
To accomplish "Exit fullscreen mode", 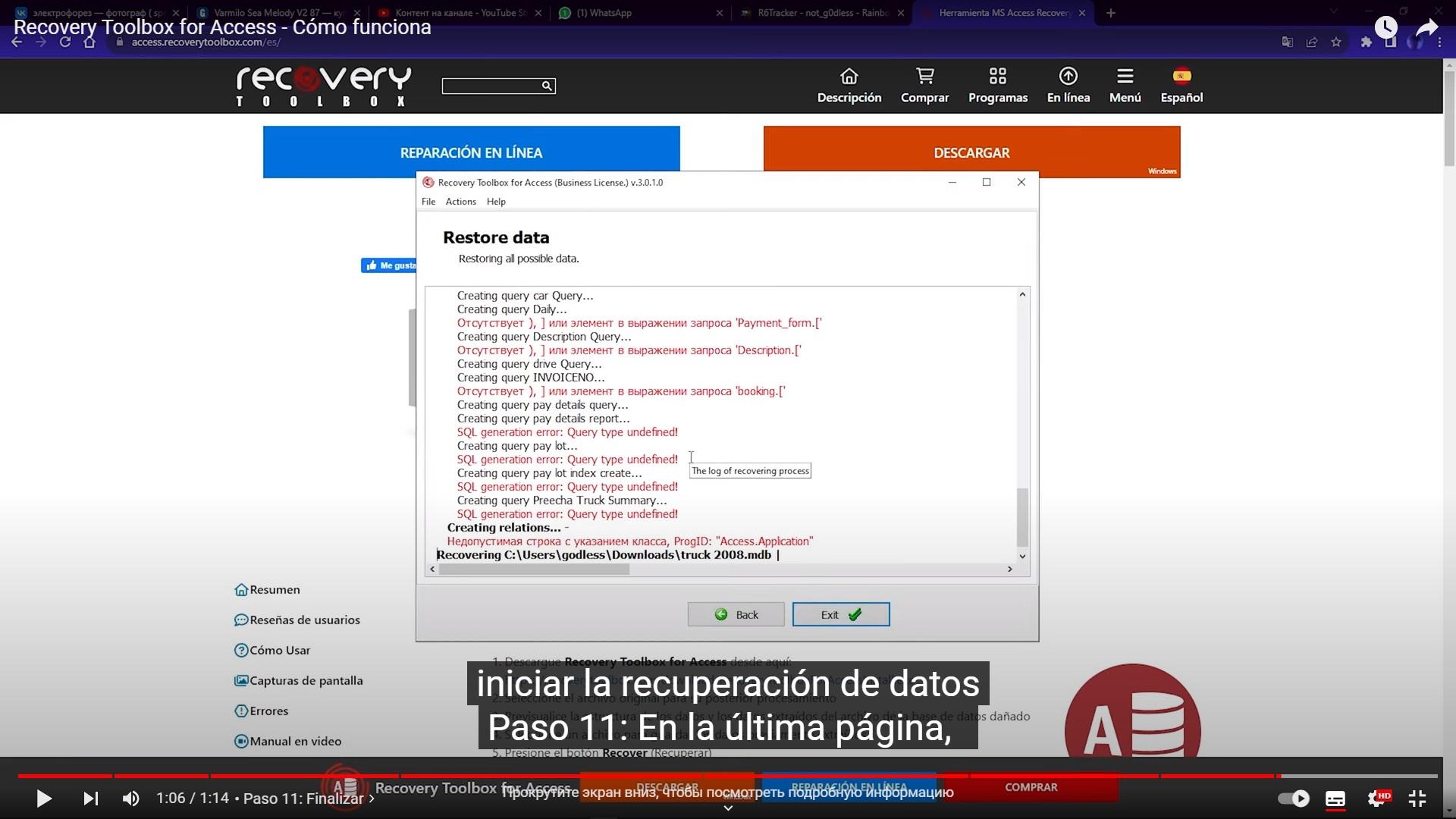I will pos(1417,799).
